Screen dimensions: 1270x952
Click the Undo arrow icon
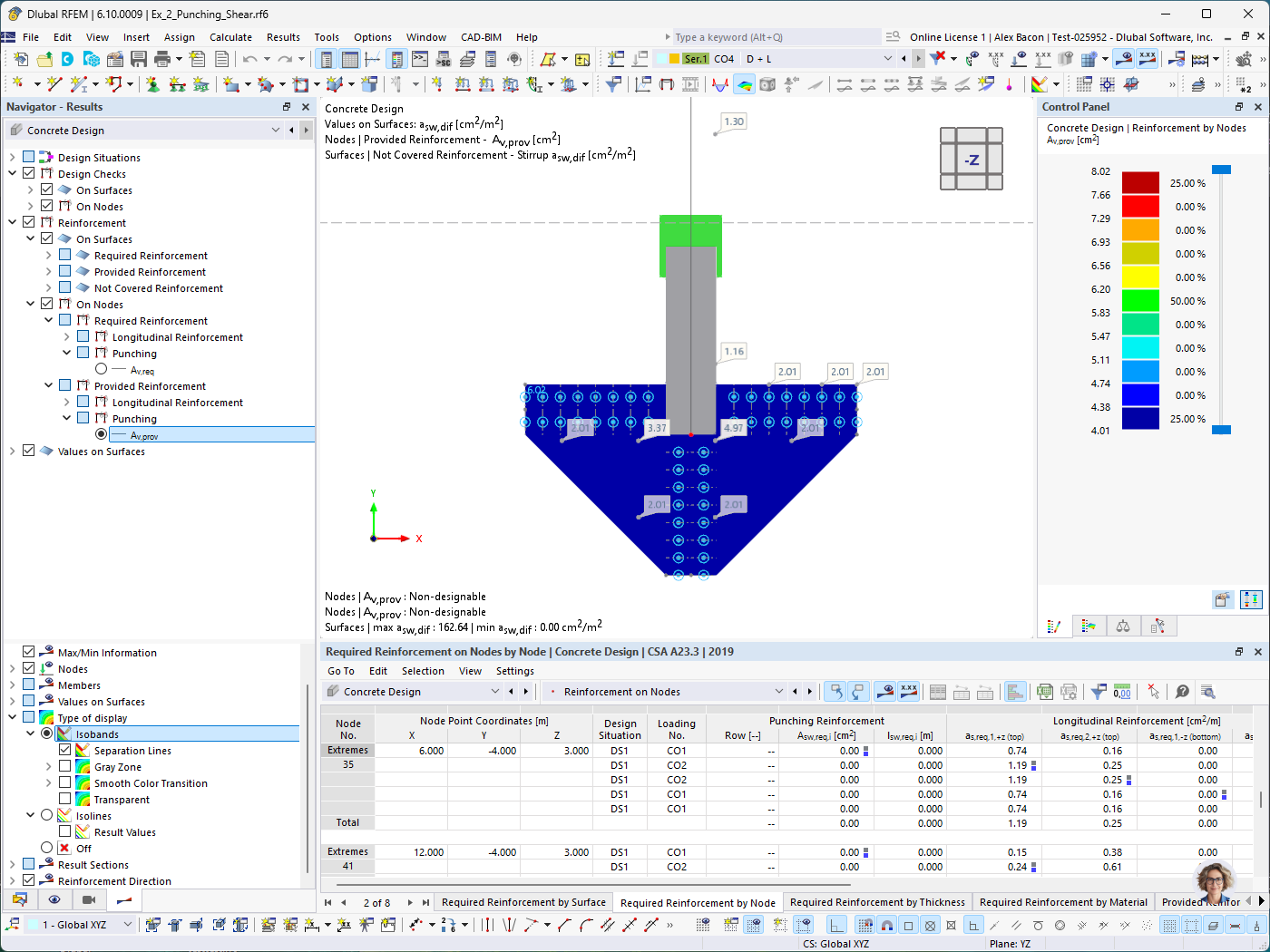tap(249, 59)
